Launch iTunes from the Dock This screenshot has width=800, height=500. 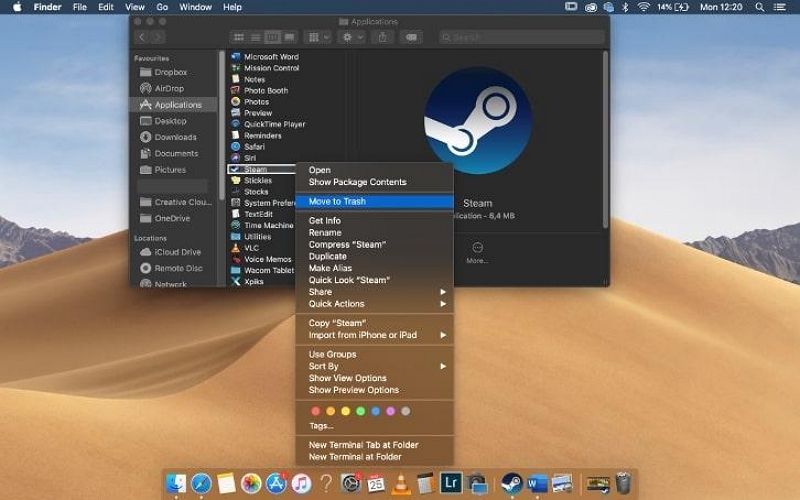pyautogui.click(x=301, y=483)
